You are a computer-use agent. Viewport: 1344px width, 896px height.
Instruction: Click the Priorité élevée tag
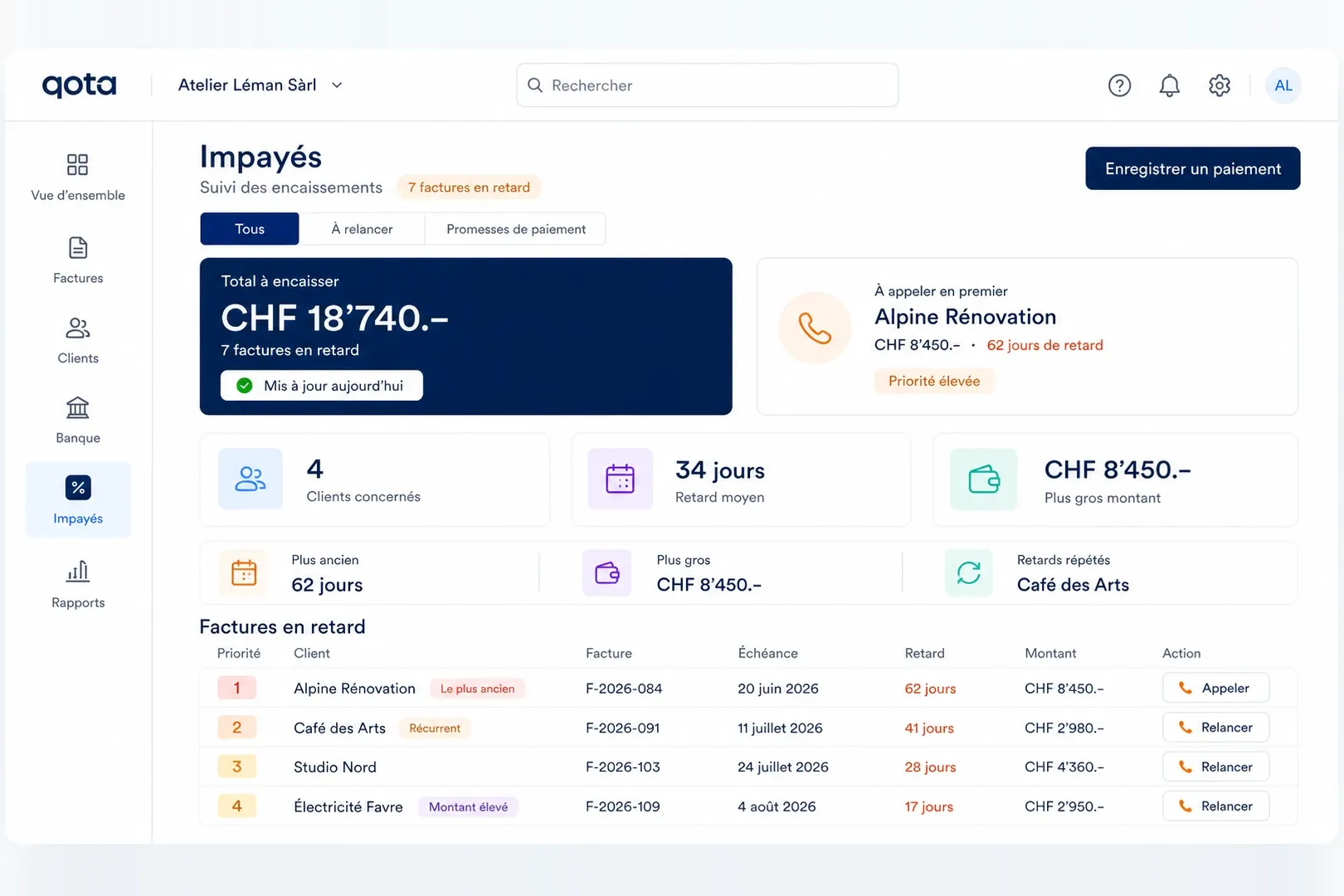click(934, 381)
